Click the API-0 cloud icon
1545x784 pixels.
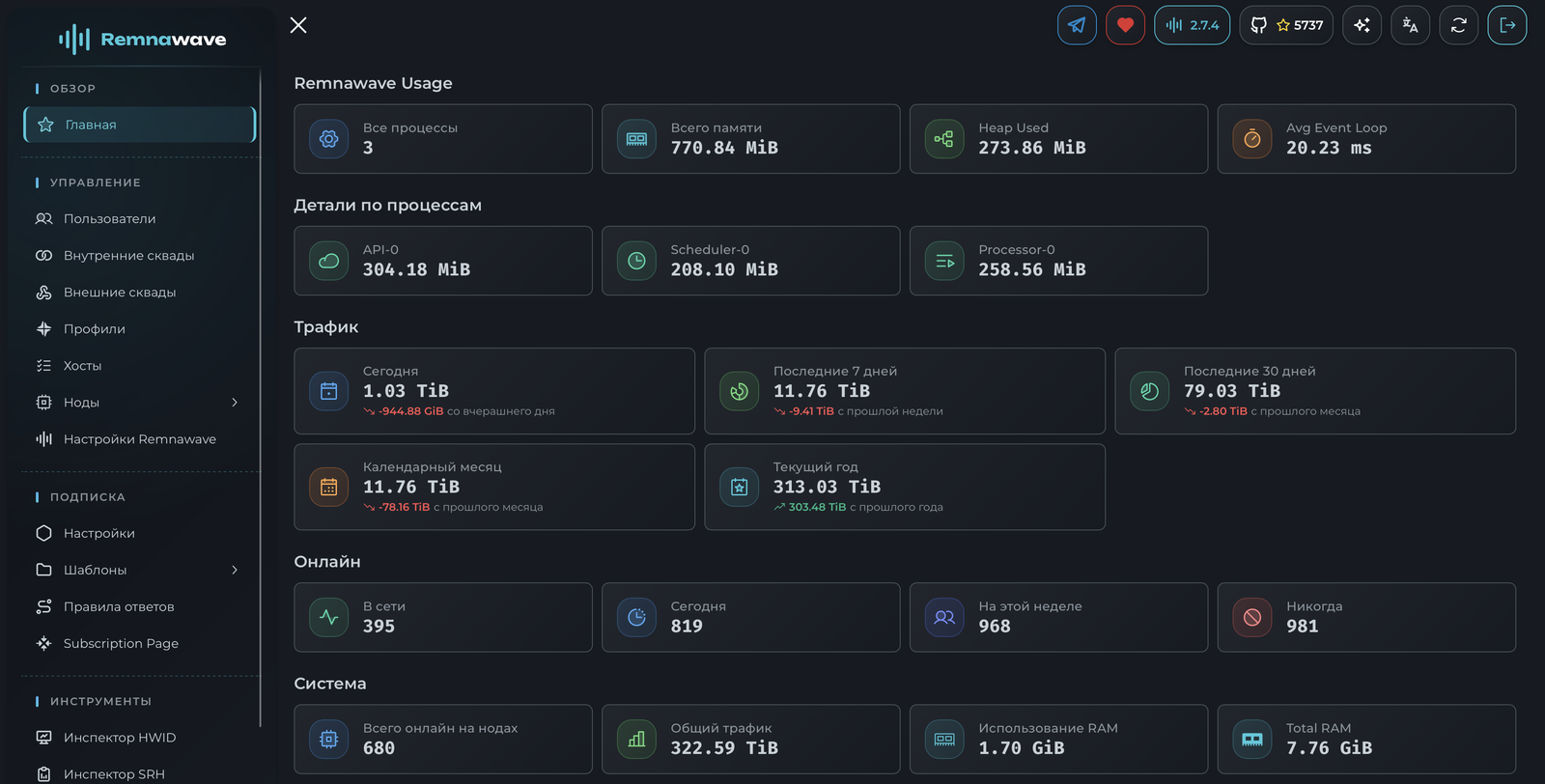pyautogui.click(x=328, y=261)
